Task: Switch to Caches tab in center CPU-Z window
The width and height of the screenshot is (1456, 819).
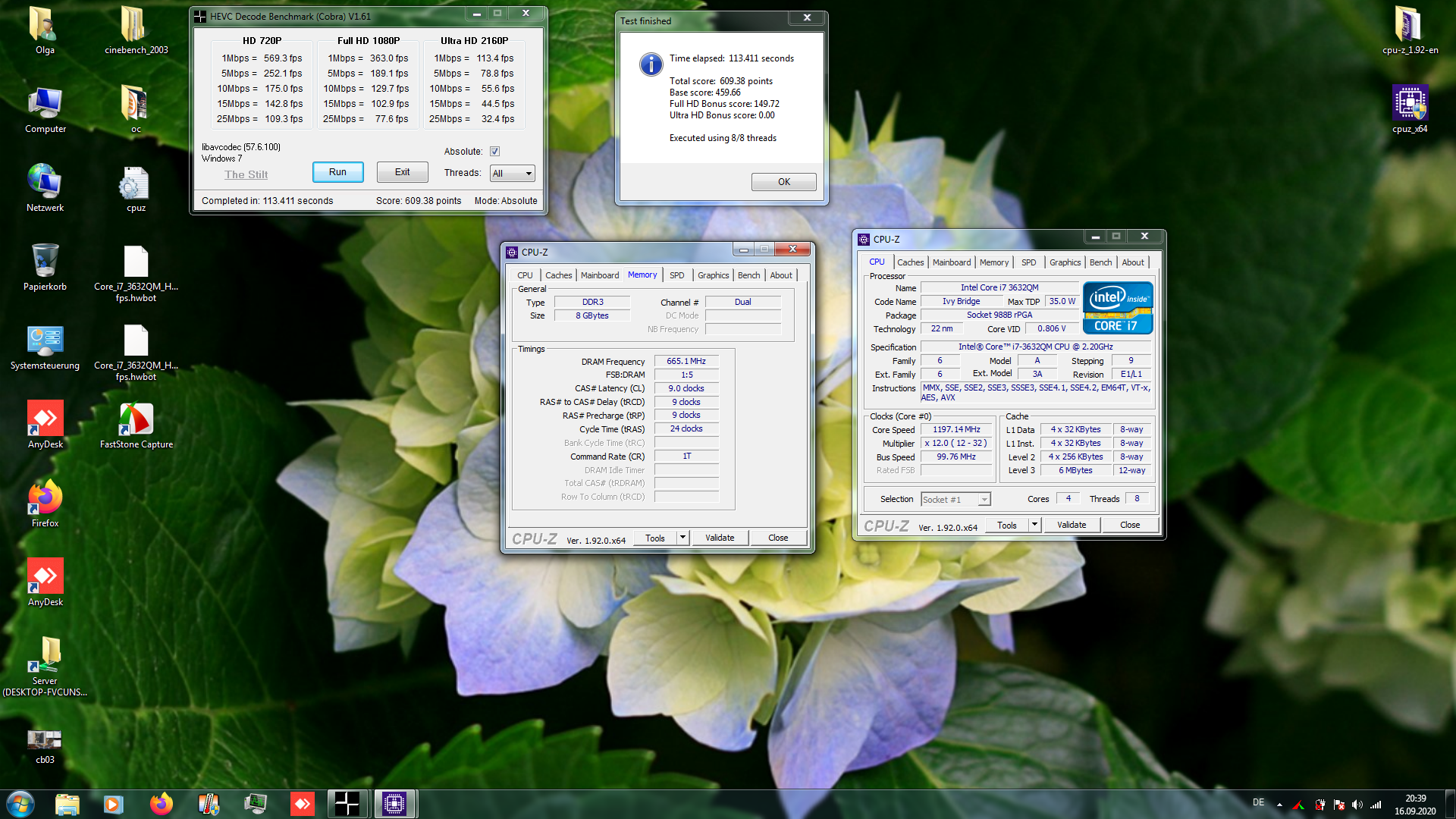Action: 559,275
